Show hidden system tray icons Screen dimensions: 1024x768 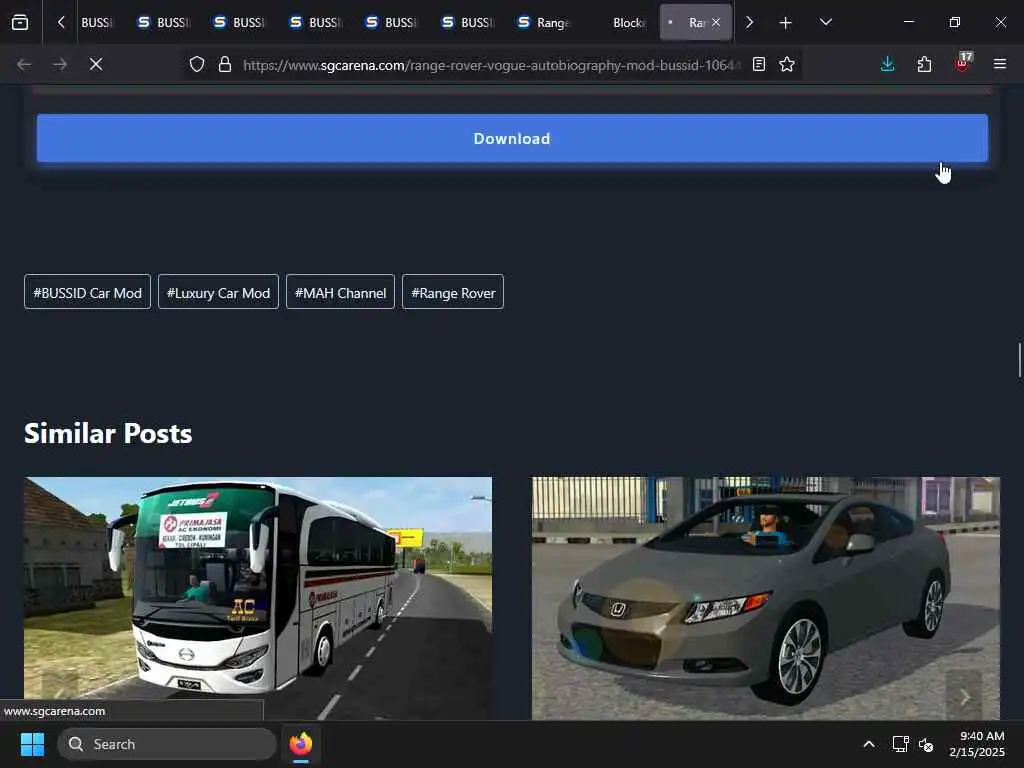(869, 744)
